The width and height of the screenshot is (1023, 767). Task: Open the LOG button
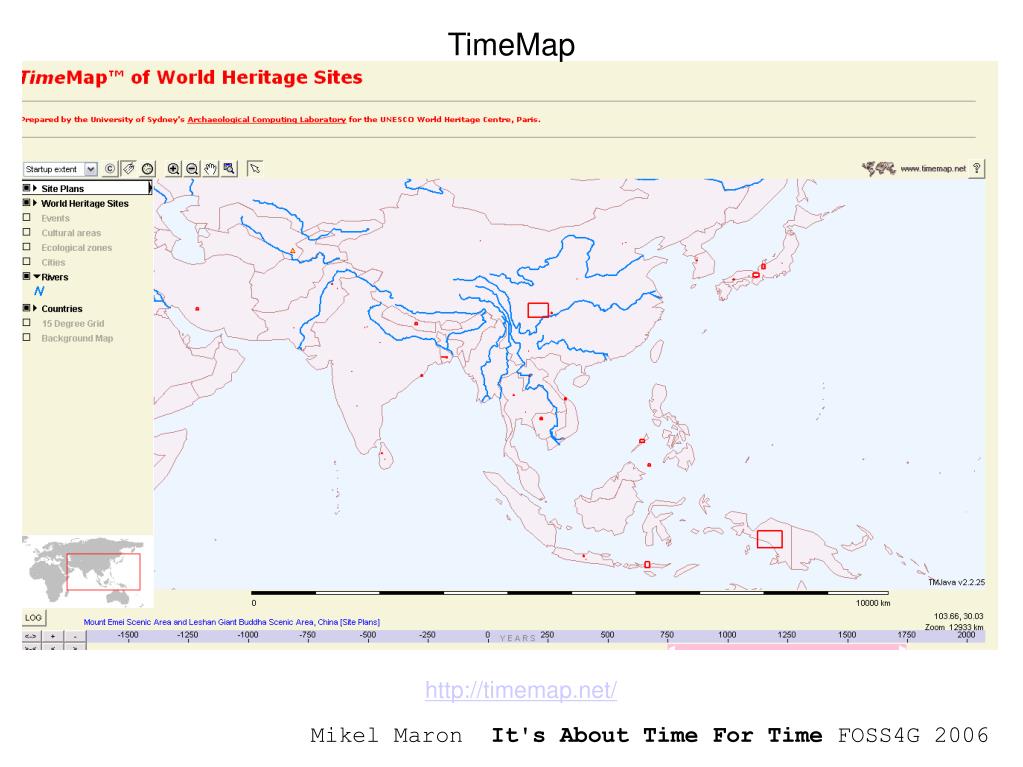33,618
